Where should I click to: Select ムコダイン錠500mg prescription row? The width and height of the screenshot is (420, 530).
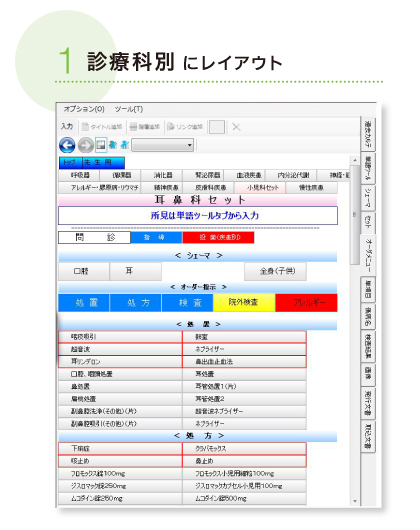point(244,499)
